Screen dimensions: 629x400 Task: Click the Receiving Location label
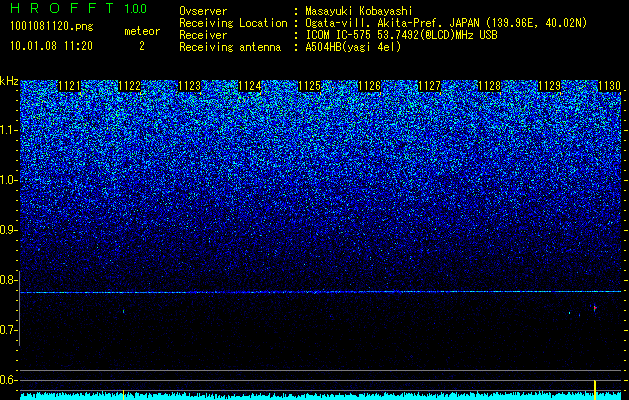click(233, 23)
